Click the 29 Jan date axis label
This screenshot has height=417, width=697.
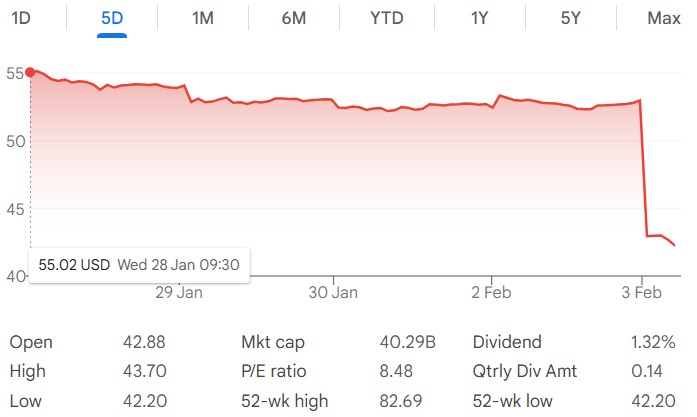177,292
